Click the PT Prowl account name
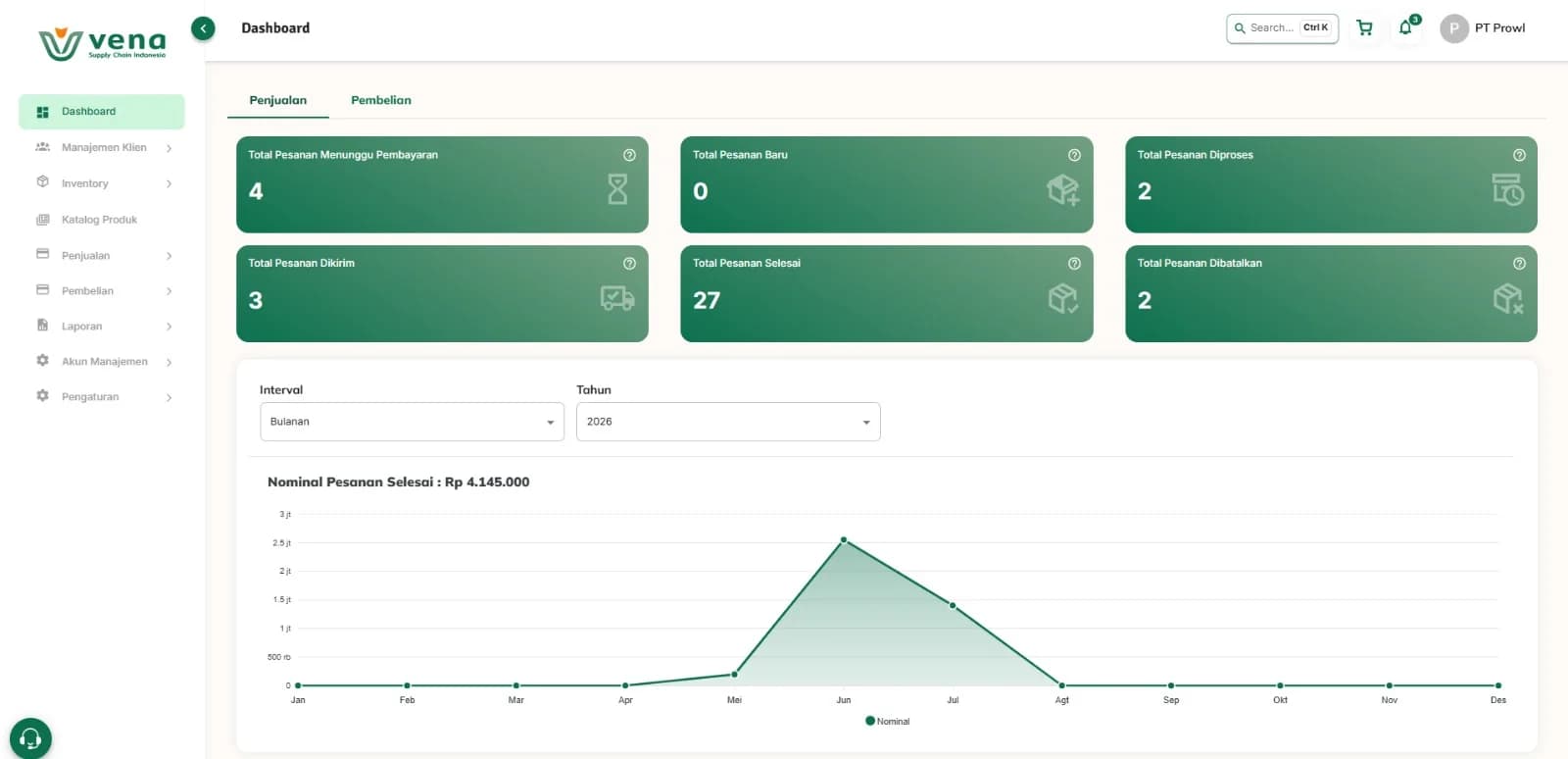 coord(1499,28)
